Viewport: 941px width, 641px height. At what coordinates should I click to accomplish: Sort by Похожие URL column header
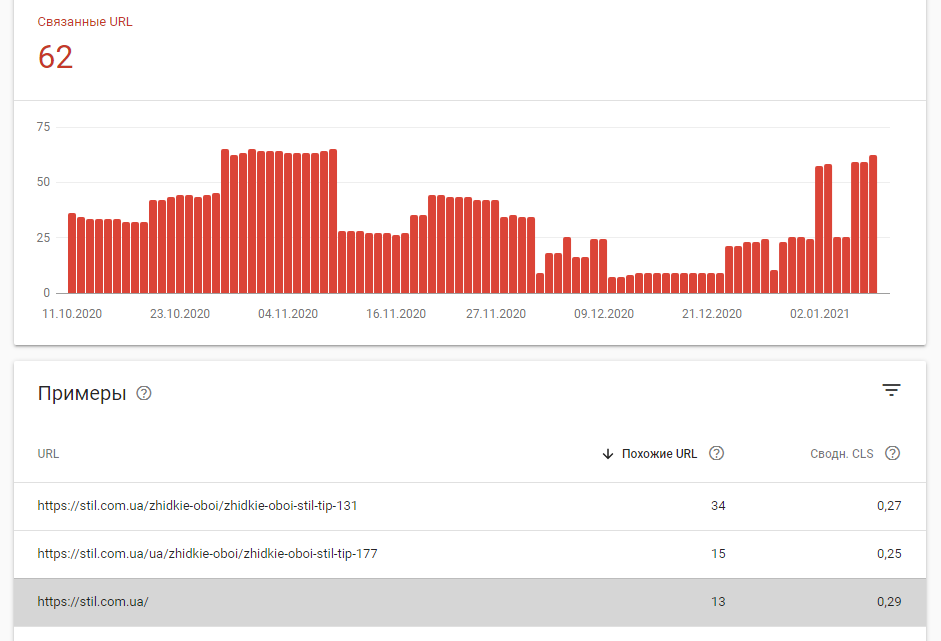pos(659,454)
